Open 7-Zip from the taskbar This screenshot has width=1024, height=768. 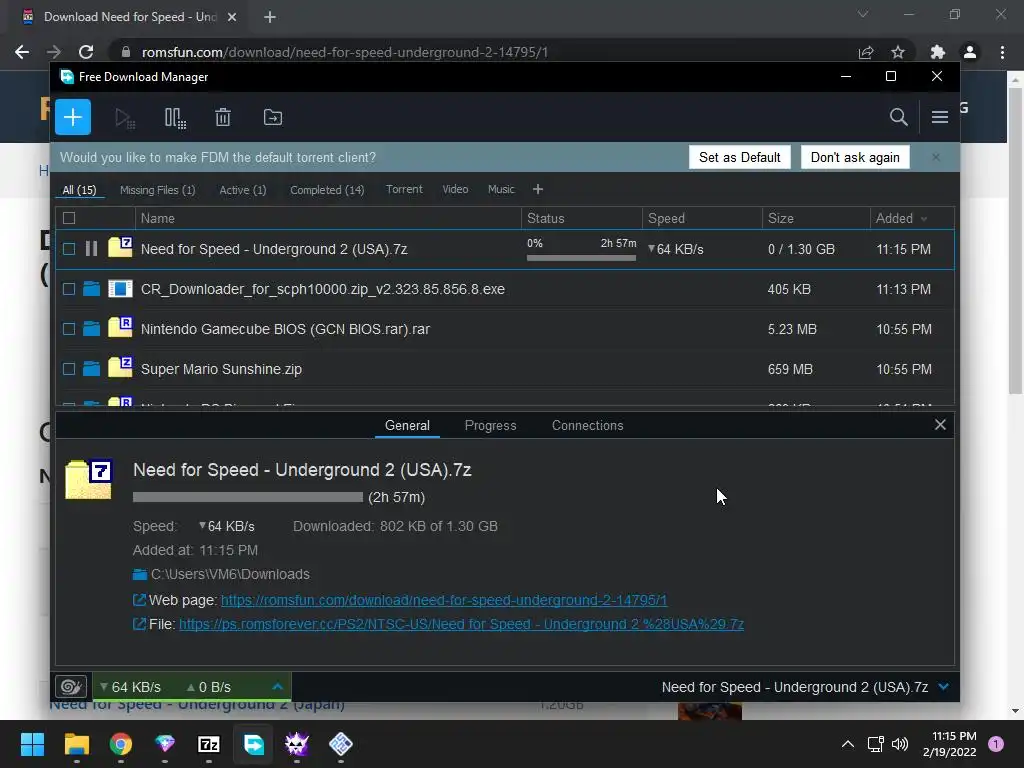(208, 744)
